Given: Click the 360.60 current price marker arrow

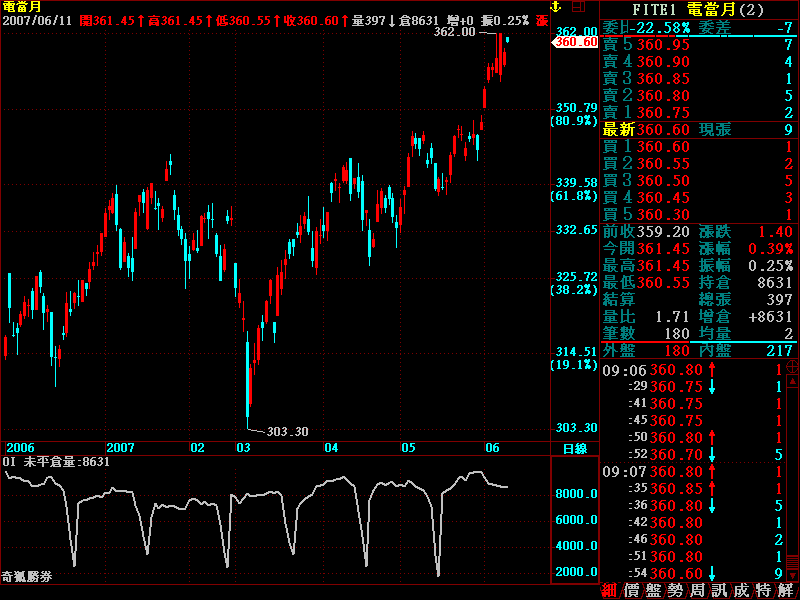Looking at the screenshot, I should coord(575,43).
